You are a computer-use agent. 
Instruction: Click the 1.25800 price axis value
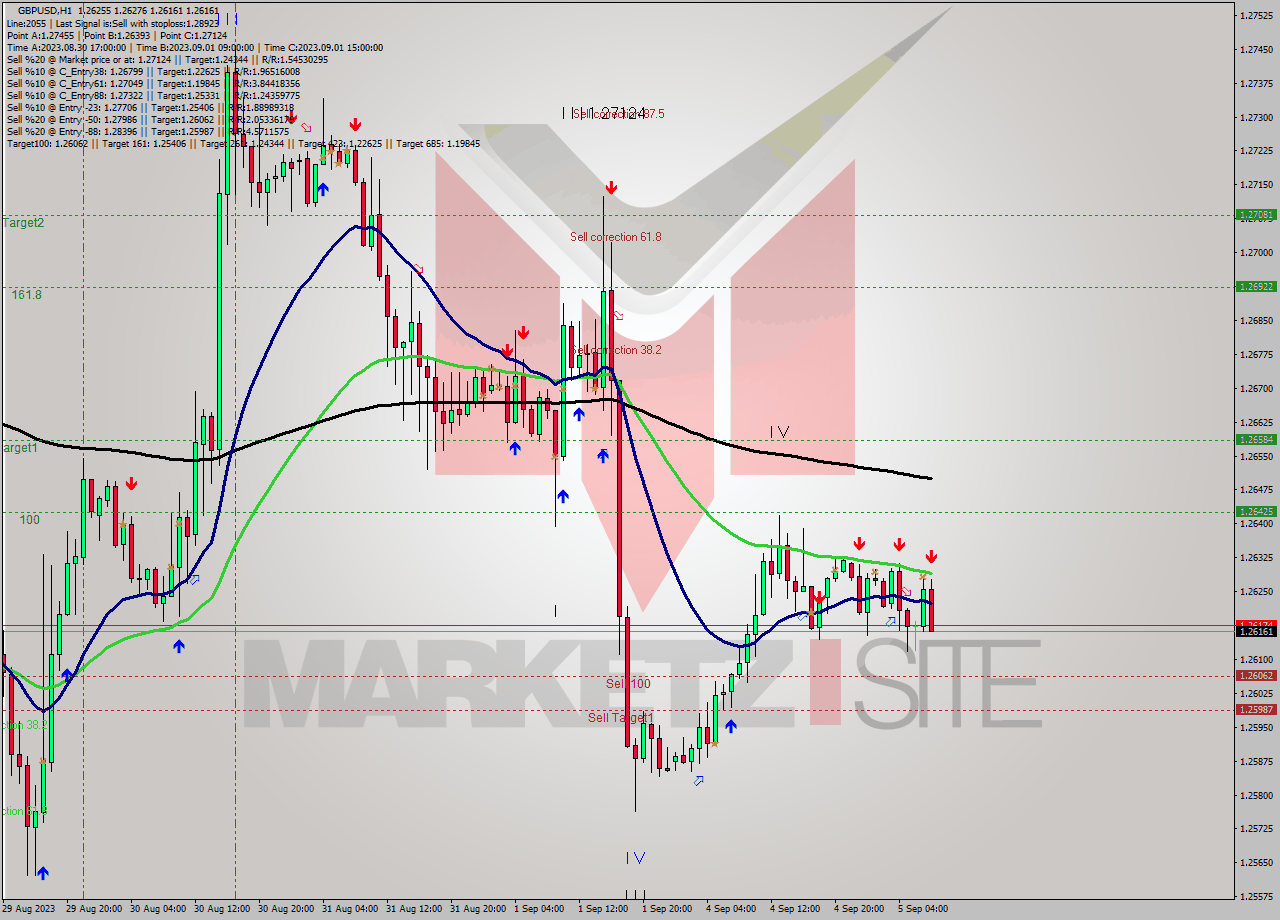[x=1256, y=795]
